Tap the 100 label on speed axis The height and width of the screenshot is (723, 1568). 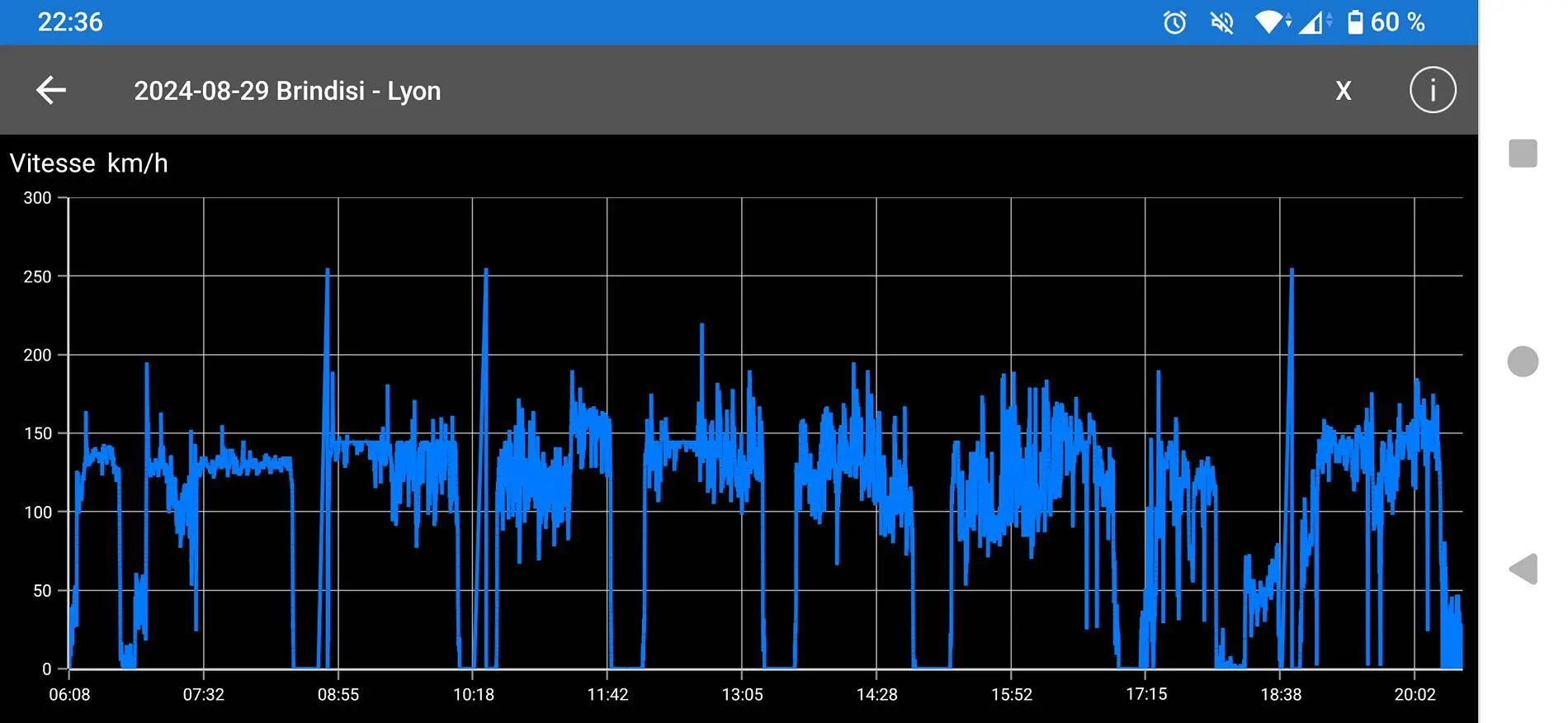pyautogui.click(x=37, y=512)
